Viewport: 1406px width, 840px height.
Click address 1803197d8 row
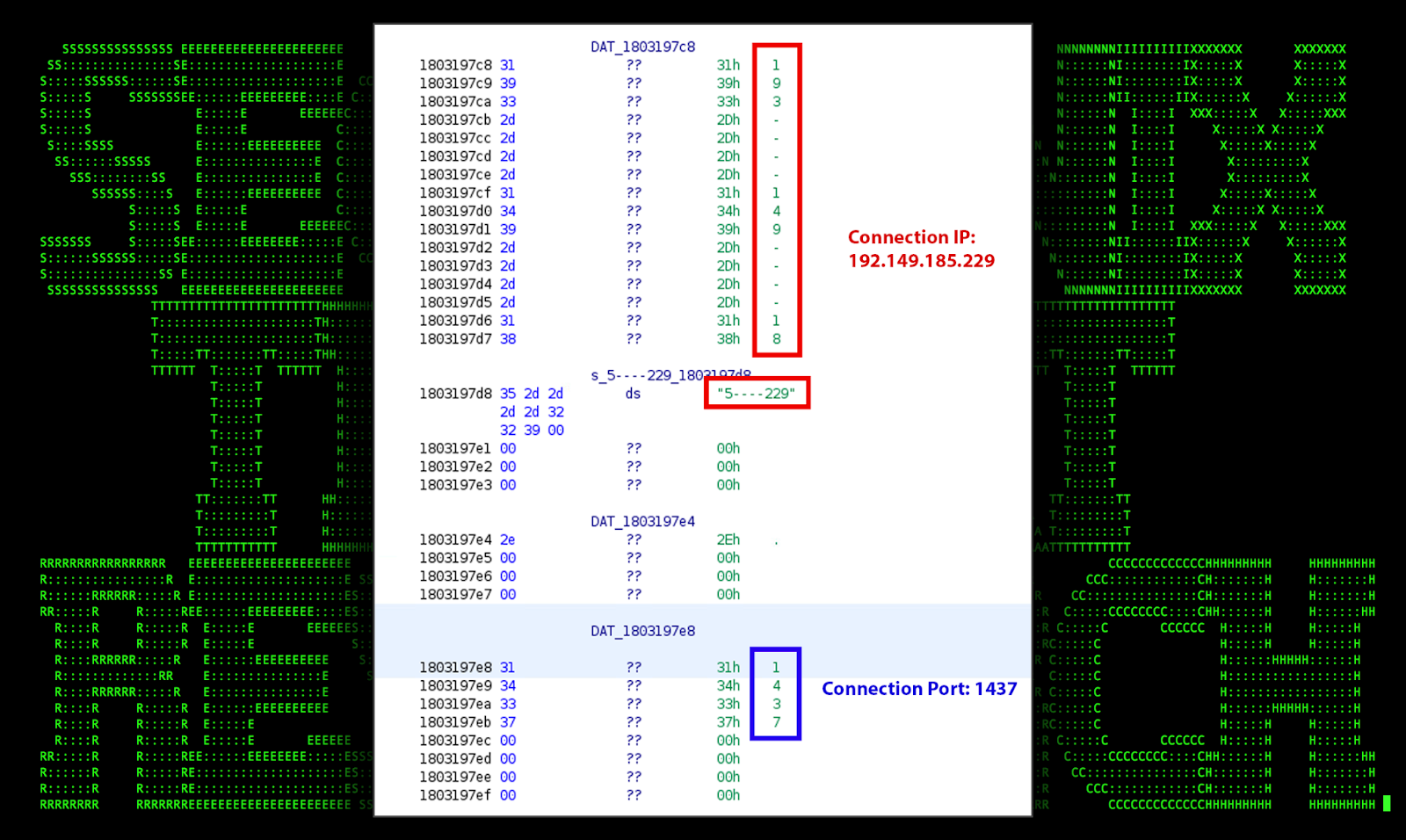tap(455, 394)
